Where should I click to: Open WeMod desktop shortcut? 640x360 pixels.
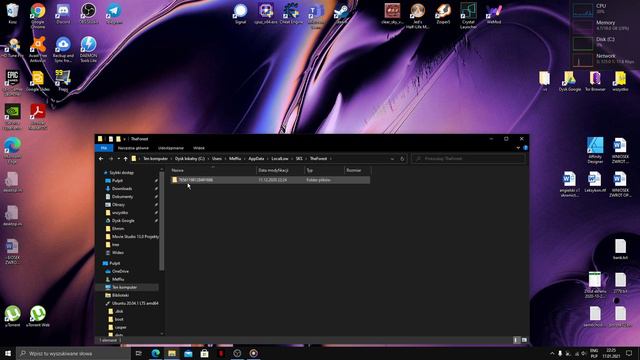pyautogui.click(x=493, y=14)
